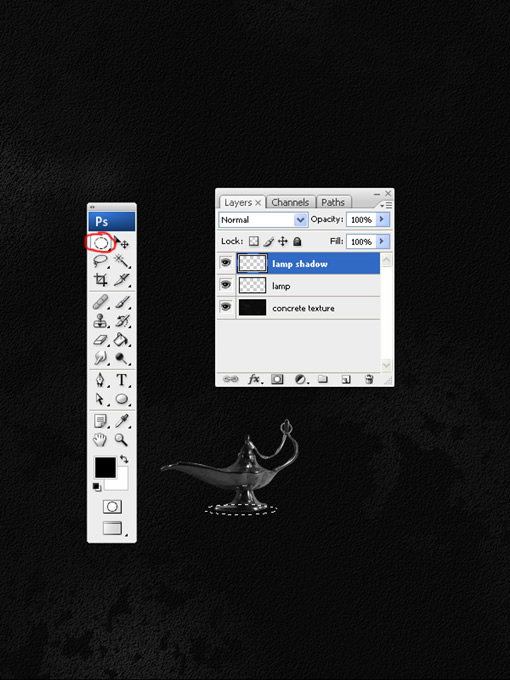The image size is (510, 680).
Task: Delete the selected layer
Action: [x=369, y=379]
